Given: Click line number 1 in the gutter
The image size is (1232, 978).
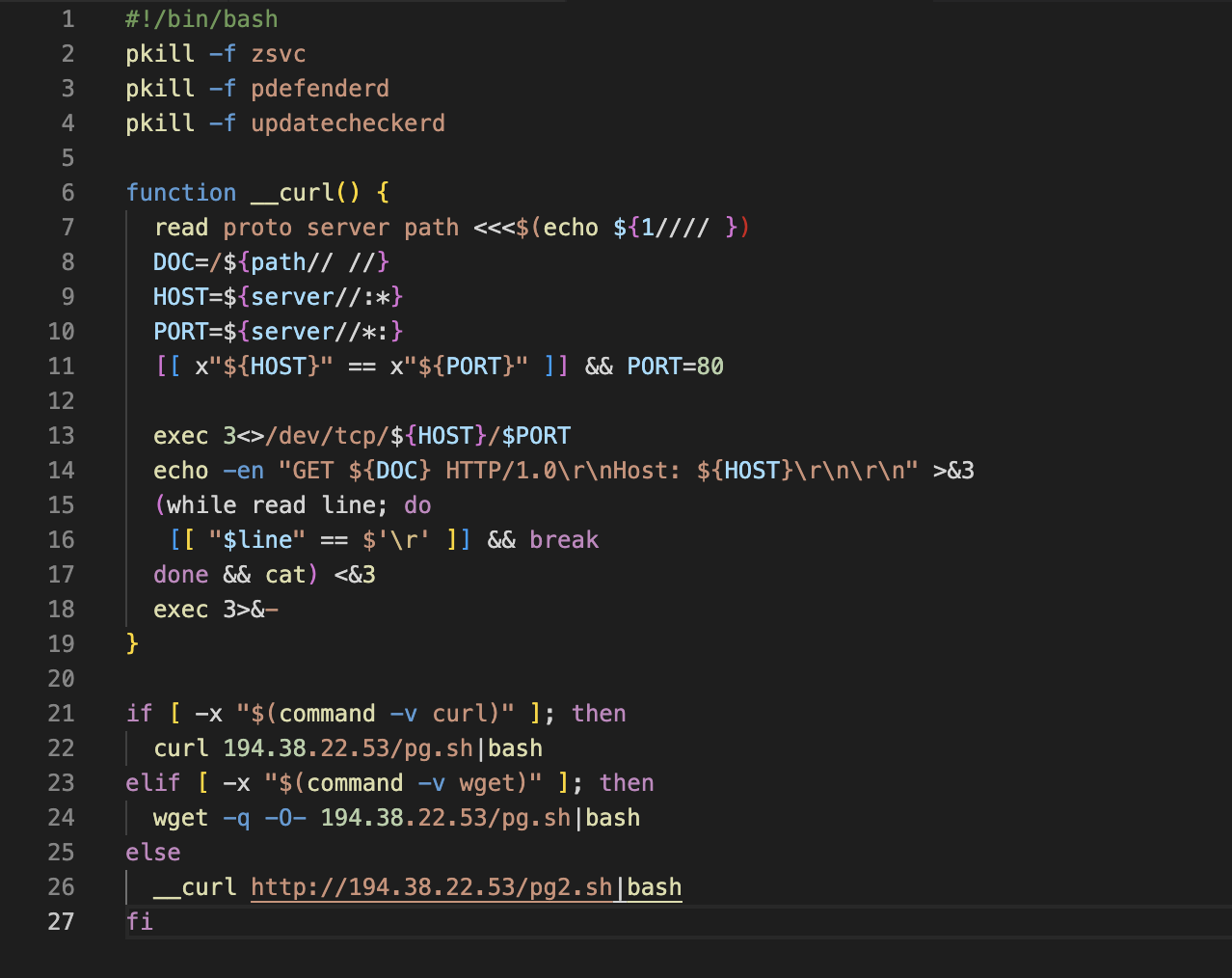Looking at the screenshot, I should 67,19.
